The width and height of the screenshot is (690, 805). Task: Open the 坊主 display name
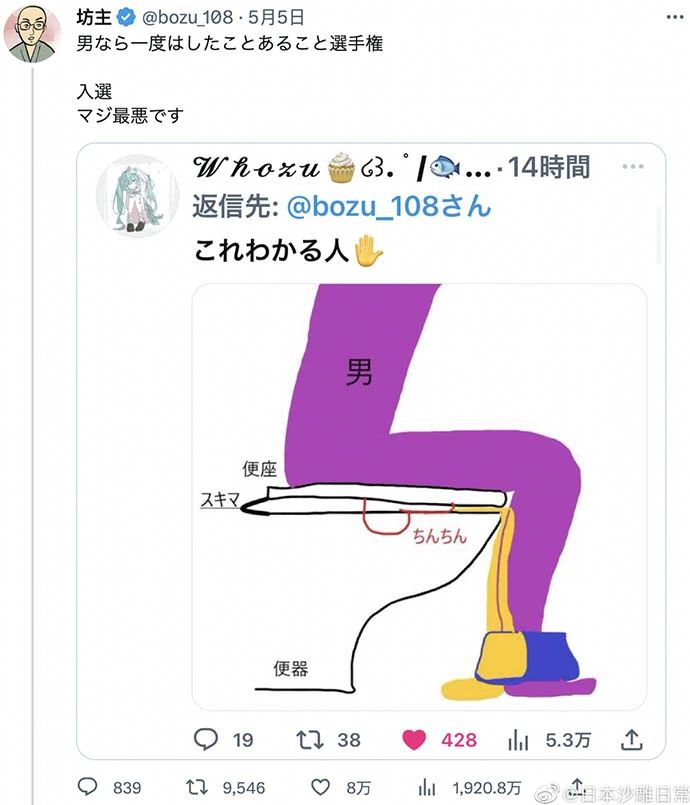point(94,17)
